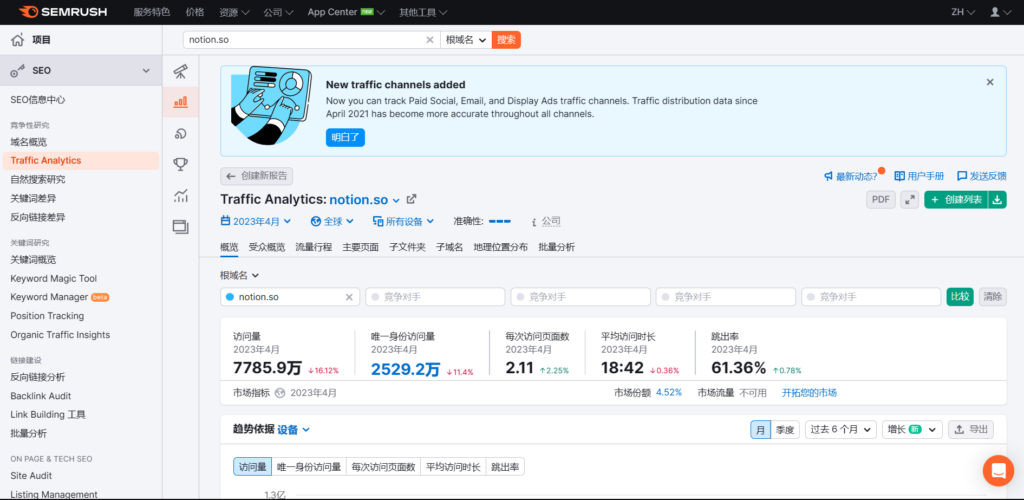Select the 唯一身份访问量 metric chip
1024x500 pixels.
(x=309, y=467)
